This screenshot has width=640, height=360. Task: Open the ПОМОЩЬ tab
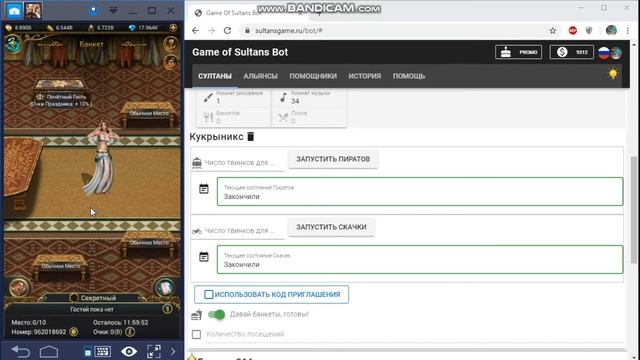point(409,76)
